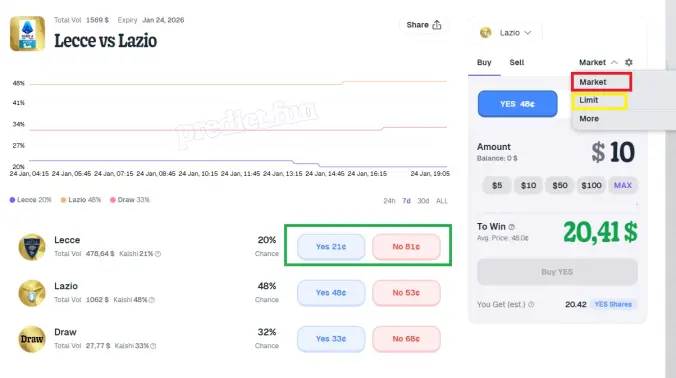Click the 20,41 $ to win value
The image size is (676, 378).
point(600,232)
